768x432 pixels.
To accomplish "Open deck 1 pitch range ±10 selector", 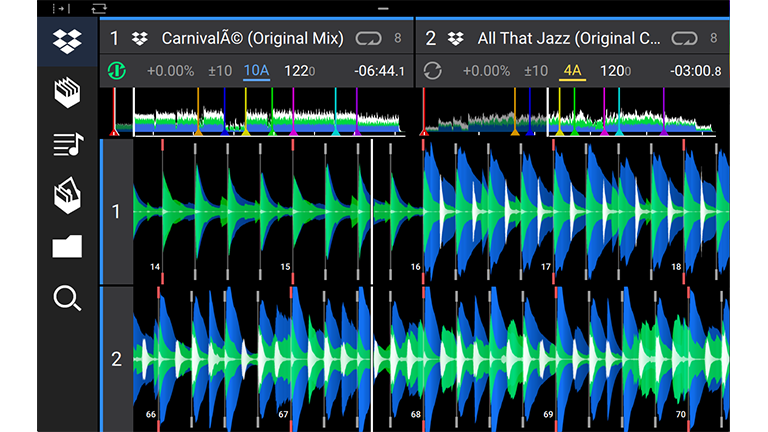I will point(218,71).
